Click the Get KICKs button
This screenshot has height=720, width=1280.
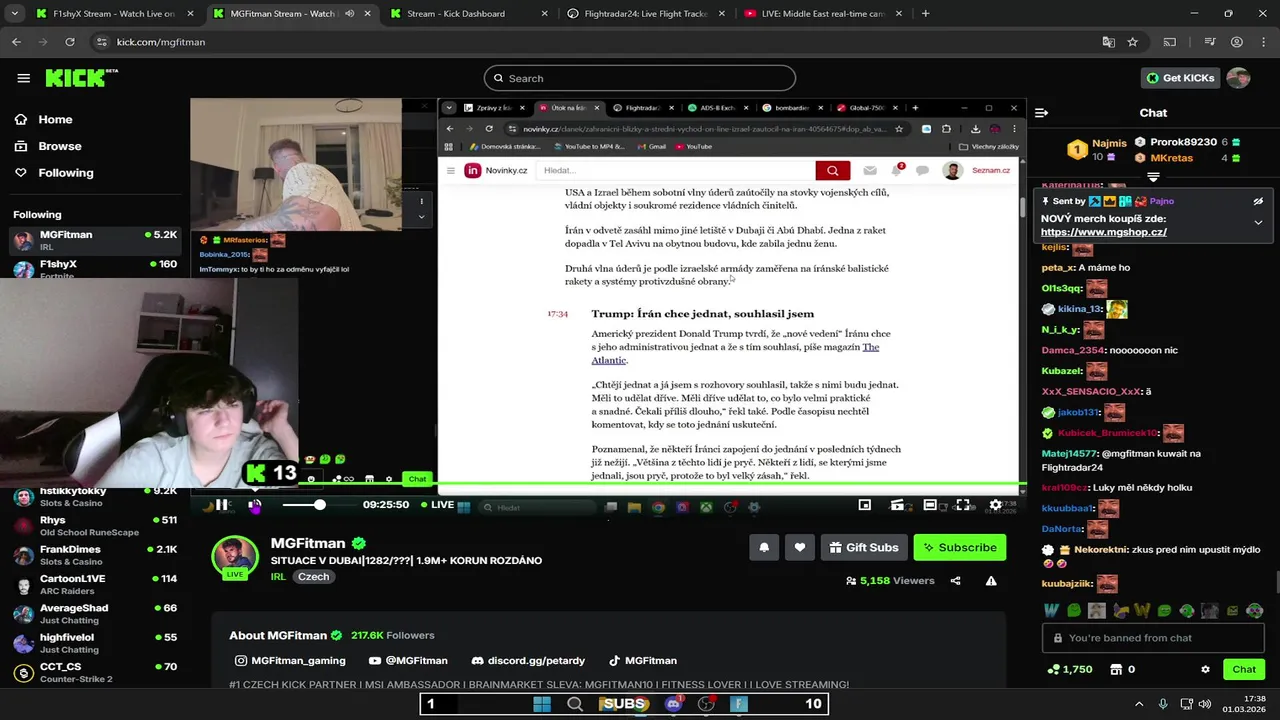1181,78
